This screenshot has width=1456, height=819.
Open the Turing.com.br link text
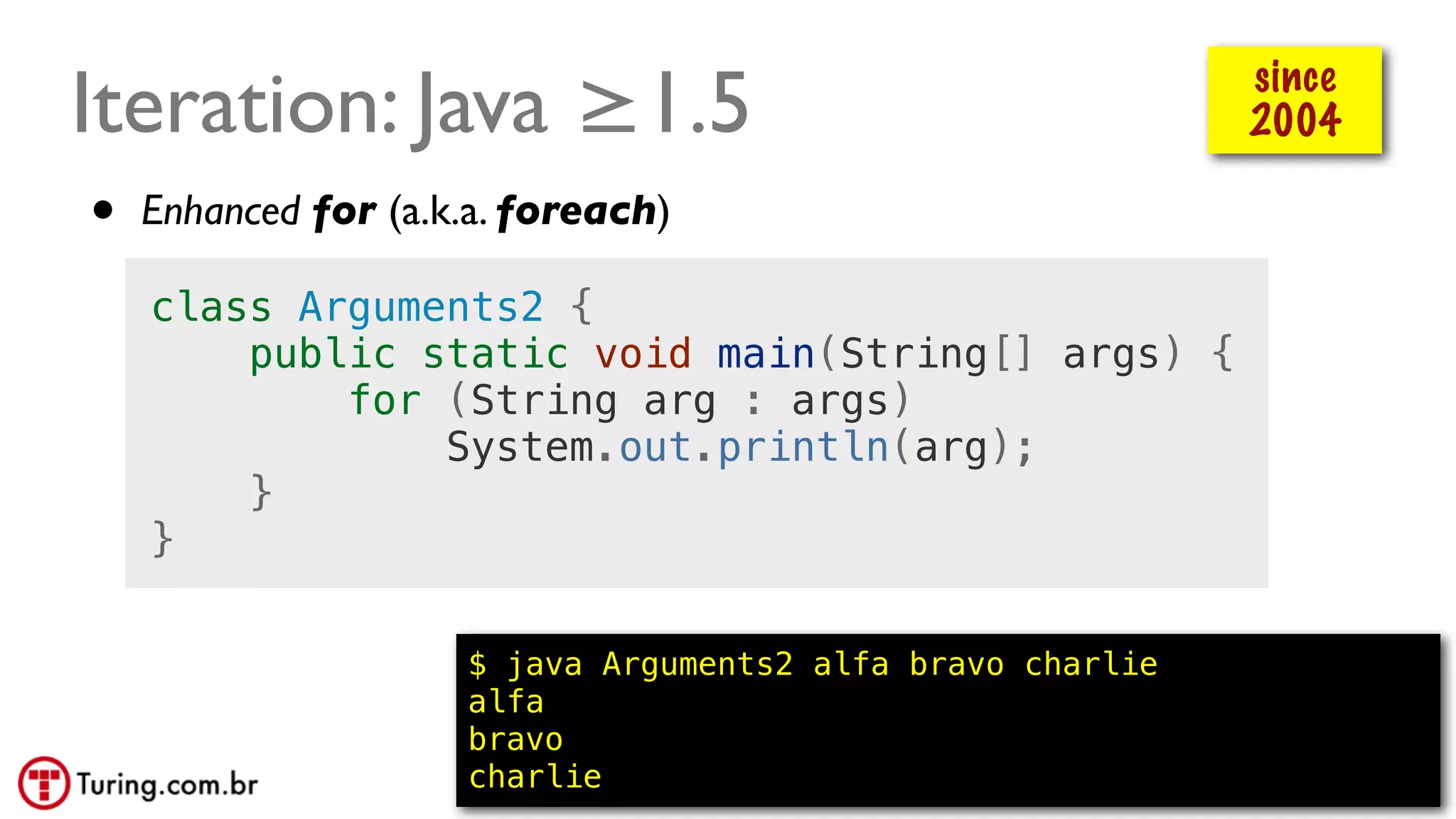coord(167,785)
